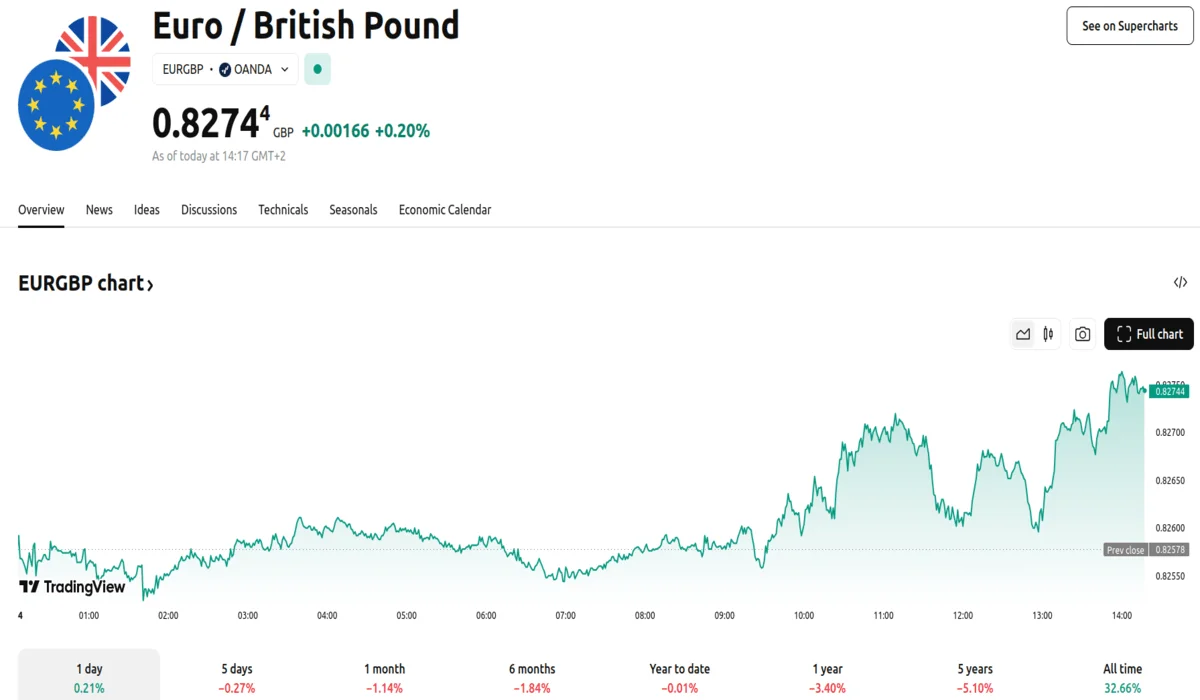Switch to area chart style
The width and height of the screenshot is (1200, 700).
tap(1023, 334)
